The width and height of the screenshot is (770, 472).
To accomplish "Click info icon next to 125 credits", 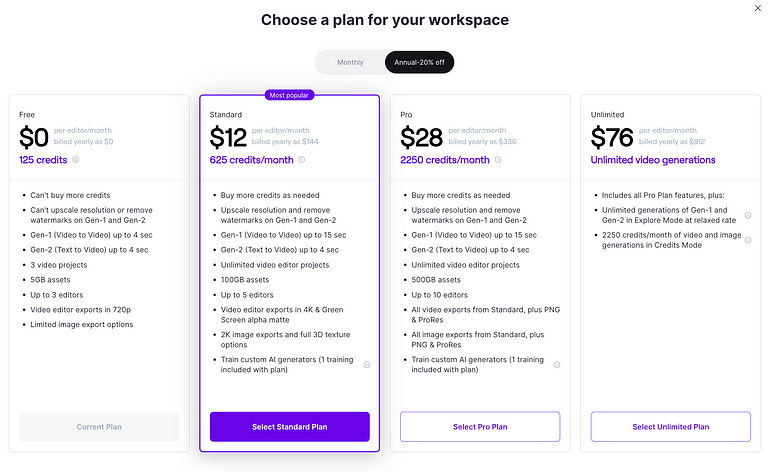I will point(76,160).
